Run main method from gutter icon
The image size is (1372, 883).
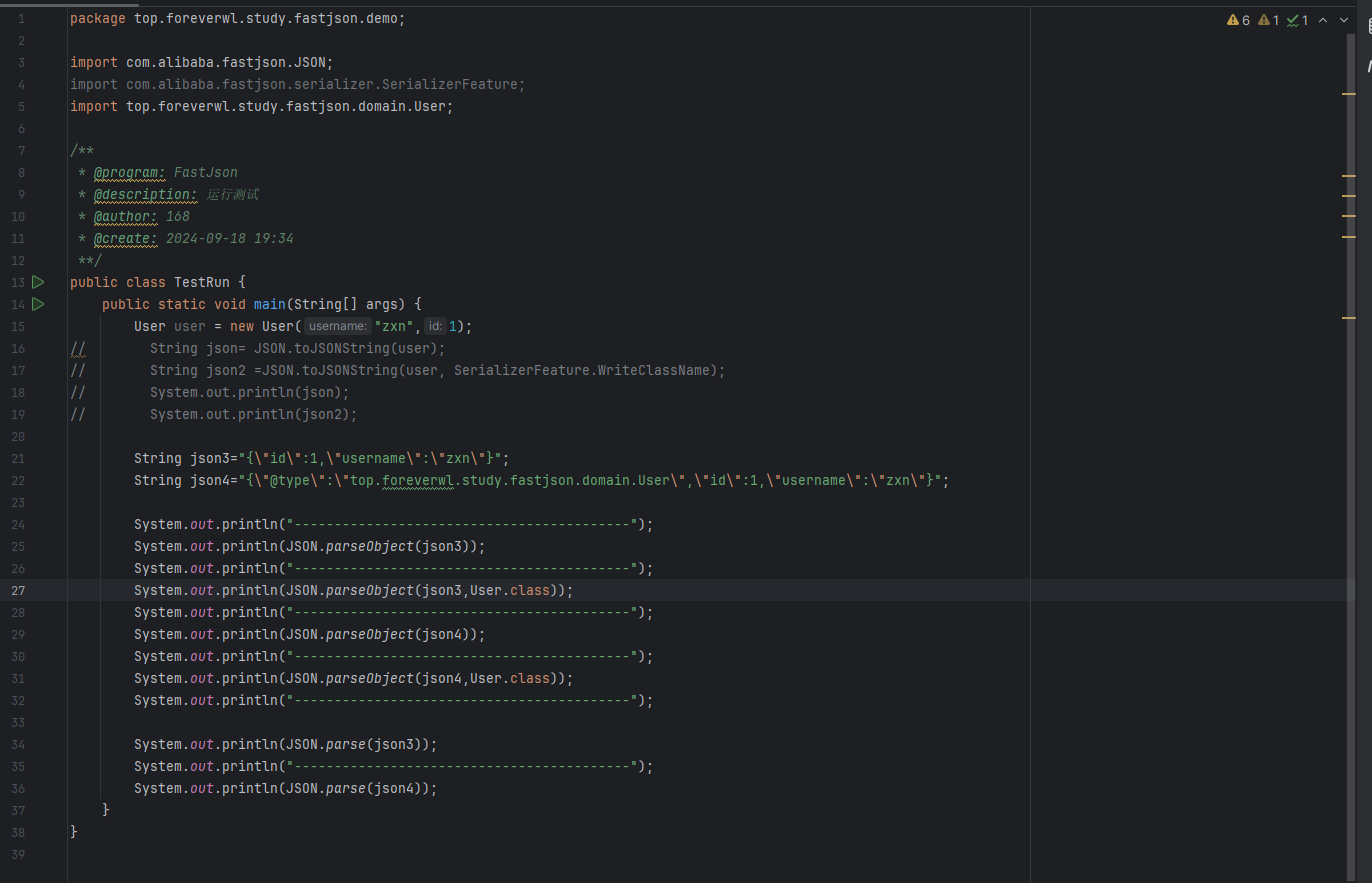pos(38,304)
